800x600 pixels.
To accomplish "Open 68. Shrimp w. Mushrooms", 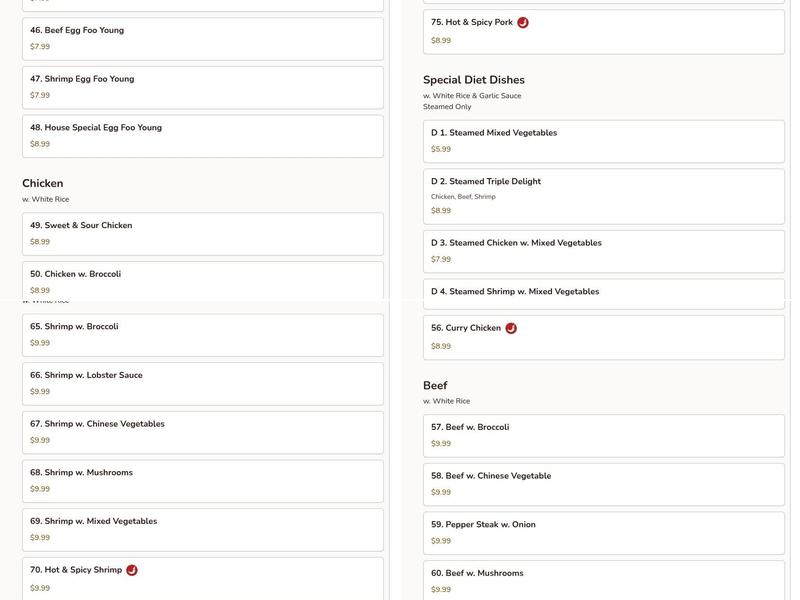I will (x=202, y=481).
